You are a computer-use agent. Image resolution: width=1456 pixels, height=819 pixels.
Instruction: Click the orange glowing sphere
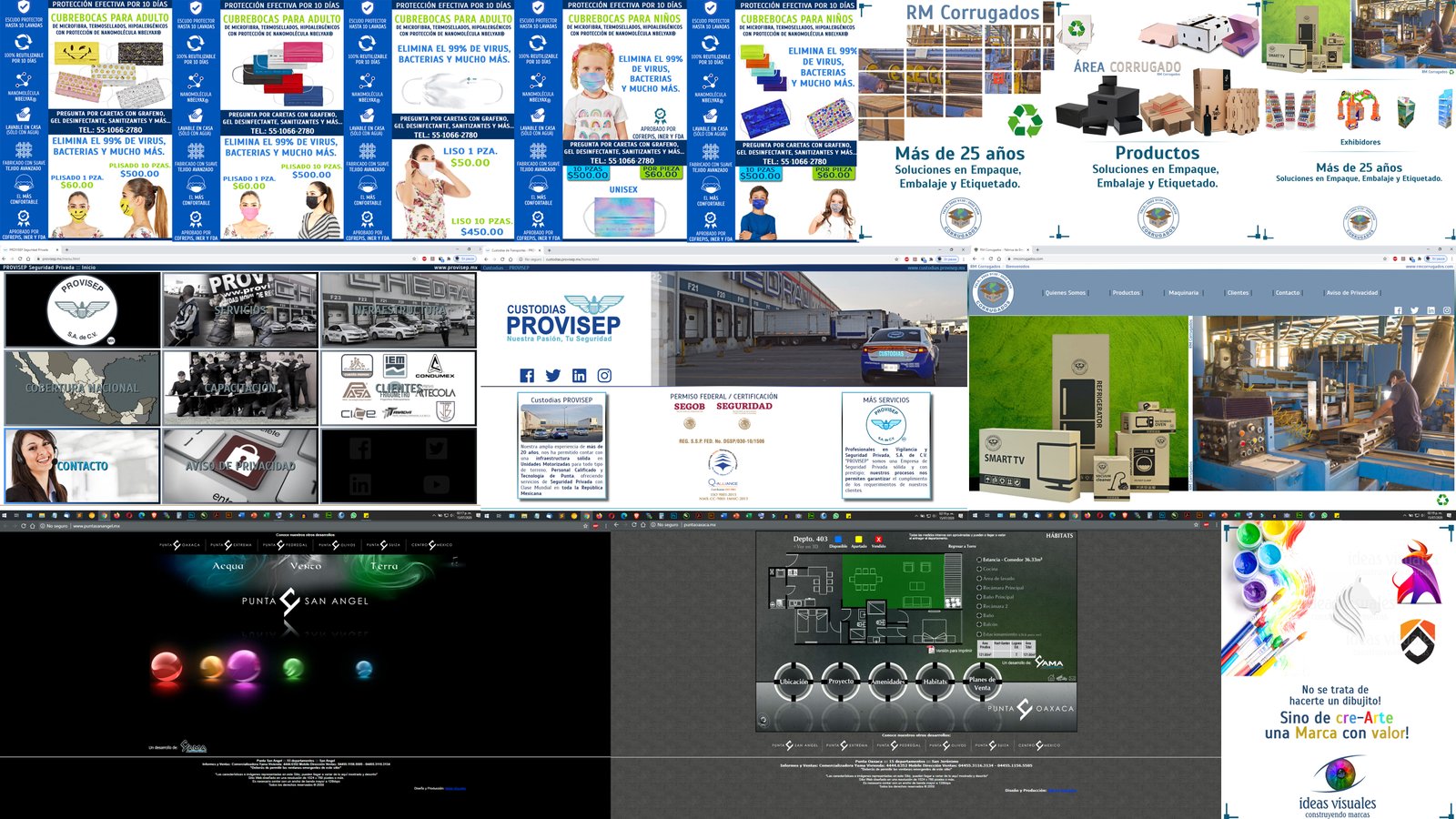(211, 669)
